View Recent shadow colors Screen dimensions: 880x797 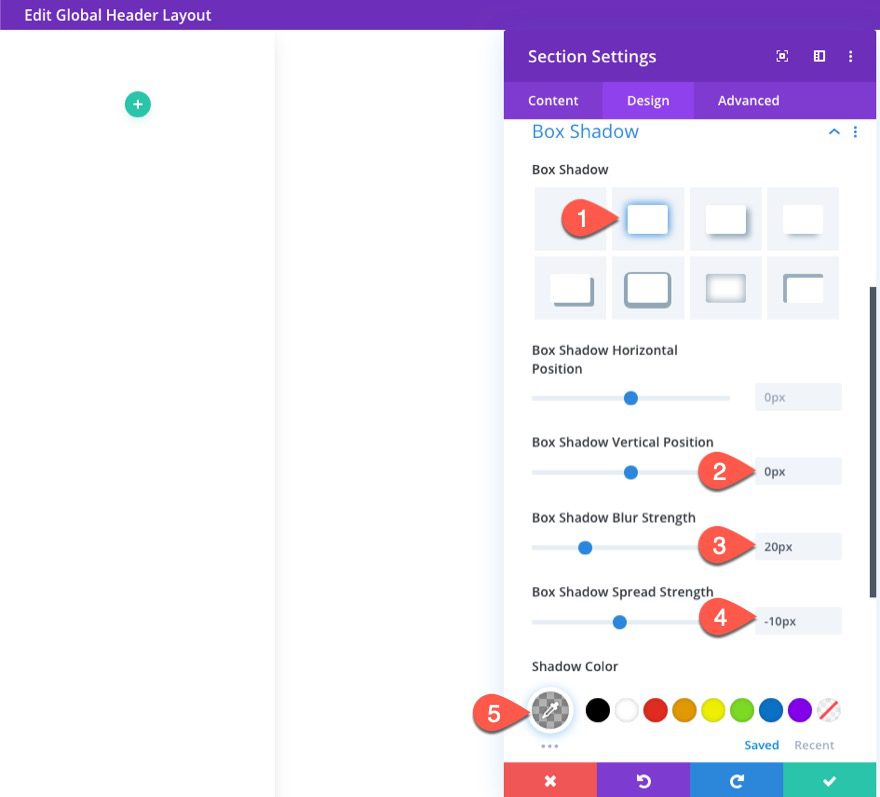814,744
